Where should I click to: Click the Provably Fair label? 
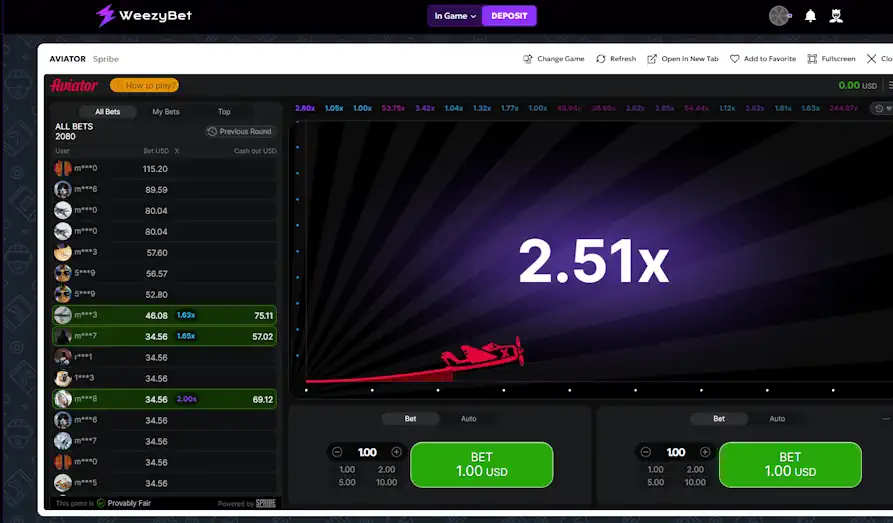coord(129,503)
